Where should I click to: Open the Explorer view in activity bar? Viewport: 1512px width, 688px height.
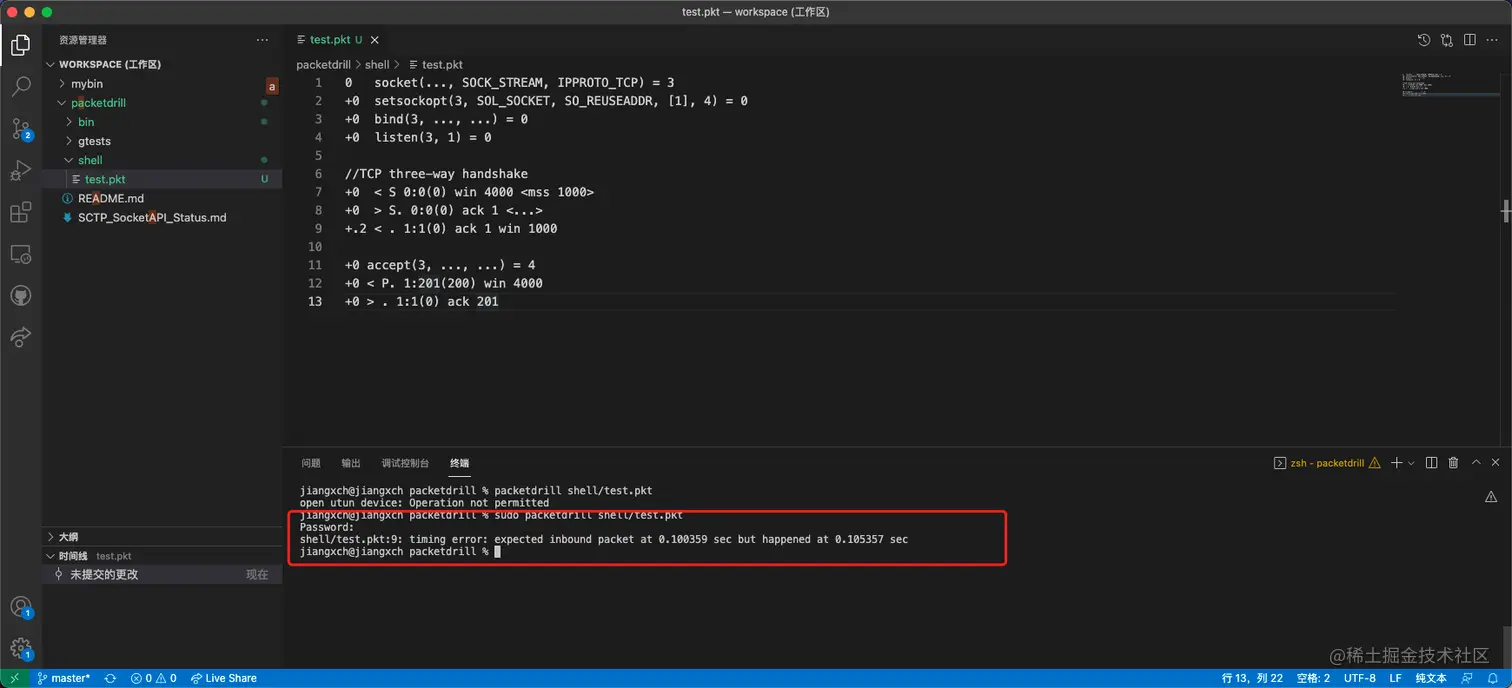20,45
